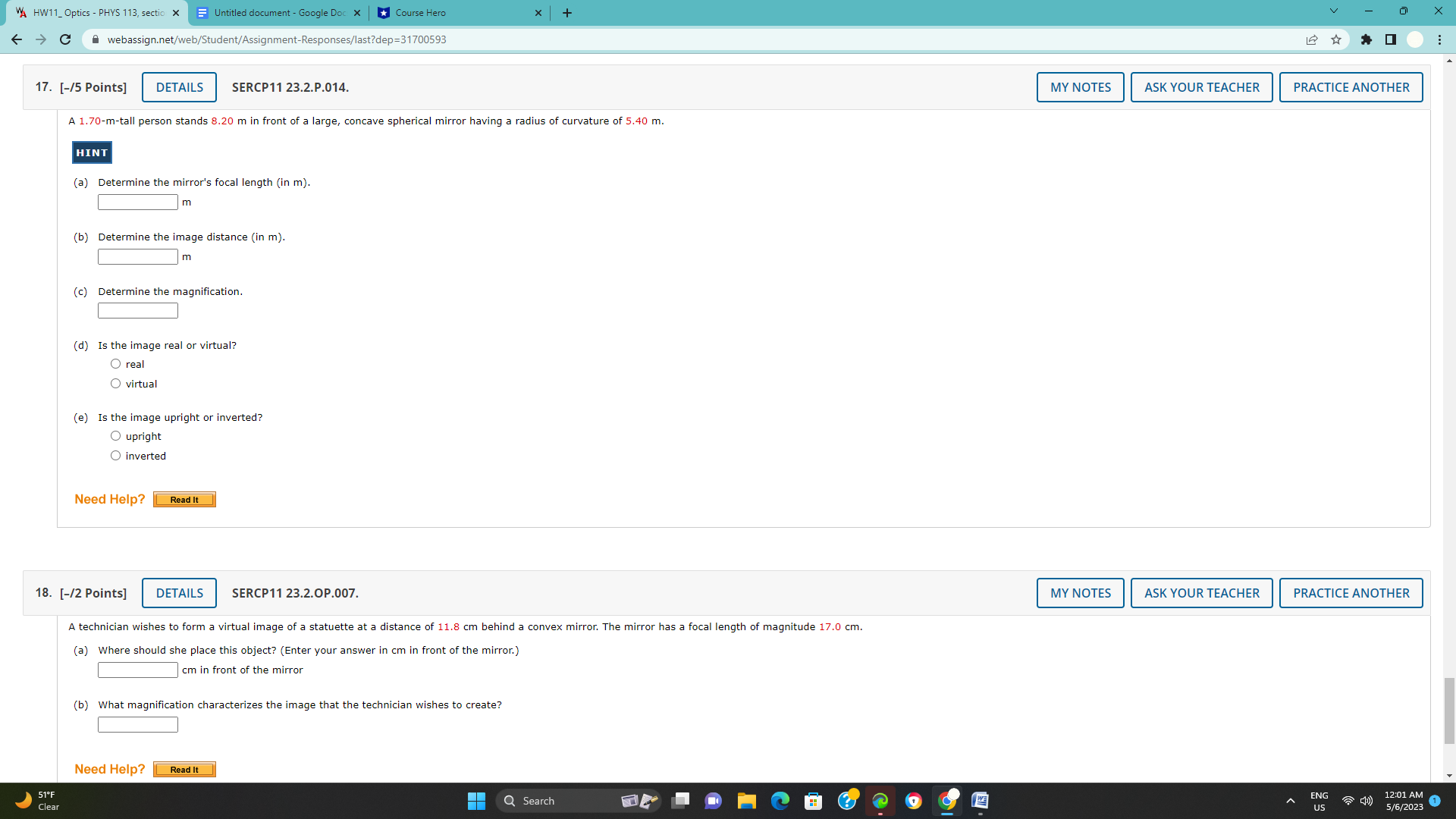
Task: Open File Explorer from the taskbar
Action: 747,801
